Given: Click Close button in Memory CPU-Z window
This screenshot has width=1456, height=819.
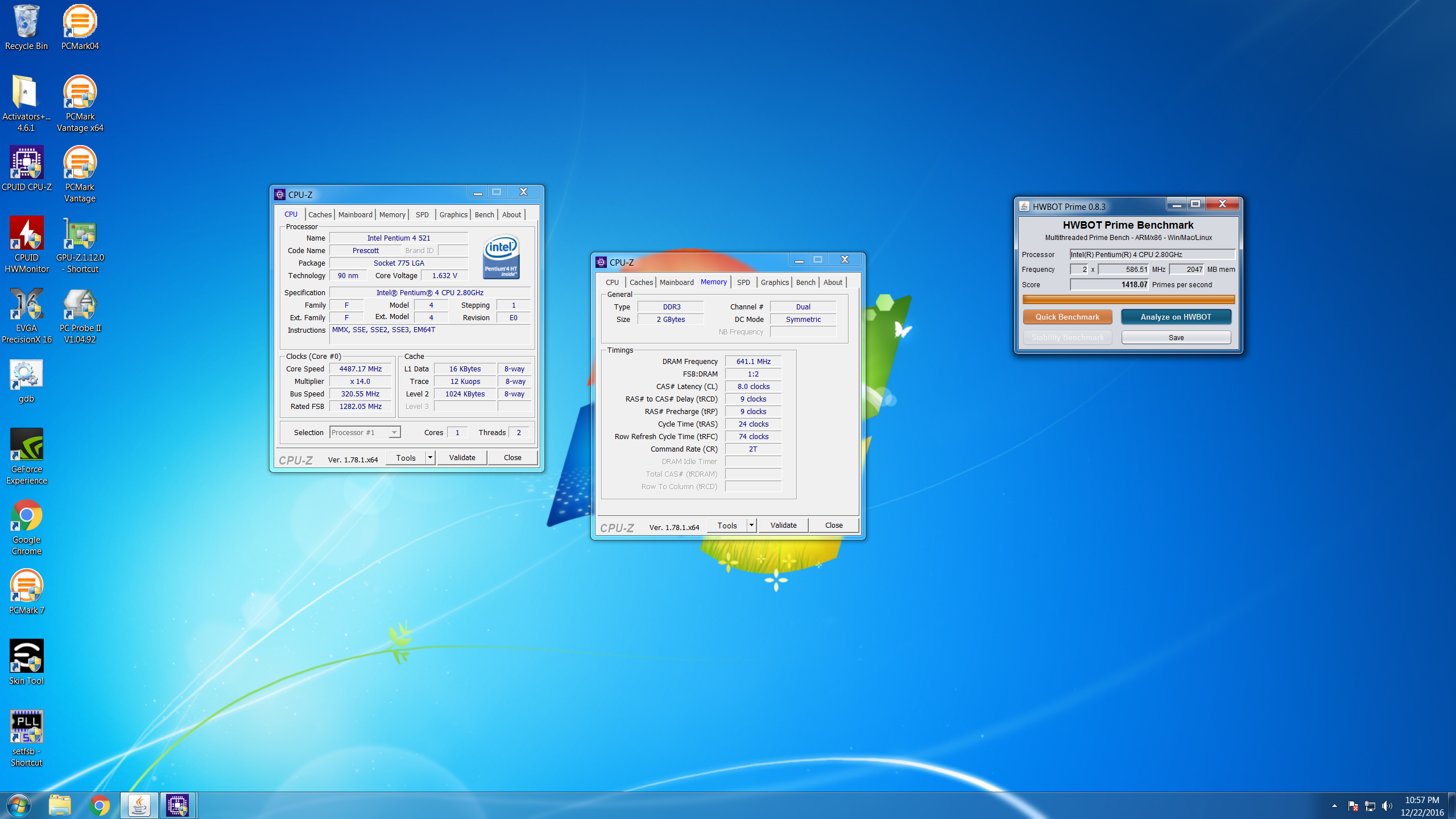Looking at the screenshot, I should 834,525.
